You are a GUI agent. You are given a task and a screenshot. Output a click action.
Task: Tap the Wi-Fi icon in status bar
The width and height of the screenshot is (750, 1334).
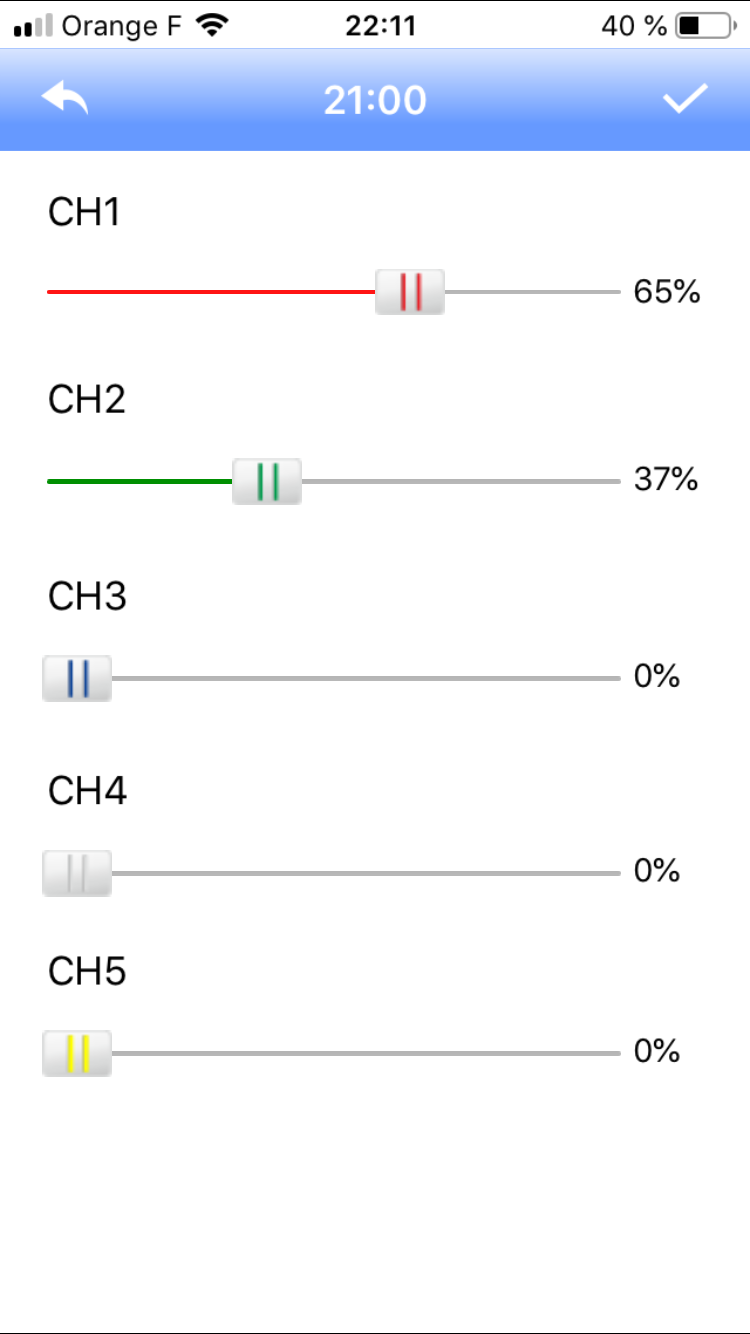212,26
